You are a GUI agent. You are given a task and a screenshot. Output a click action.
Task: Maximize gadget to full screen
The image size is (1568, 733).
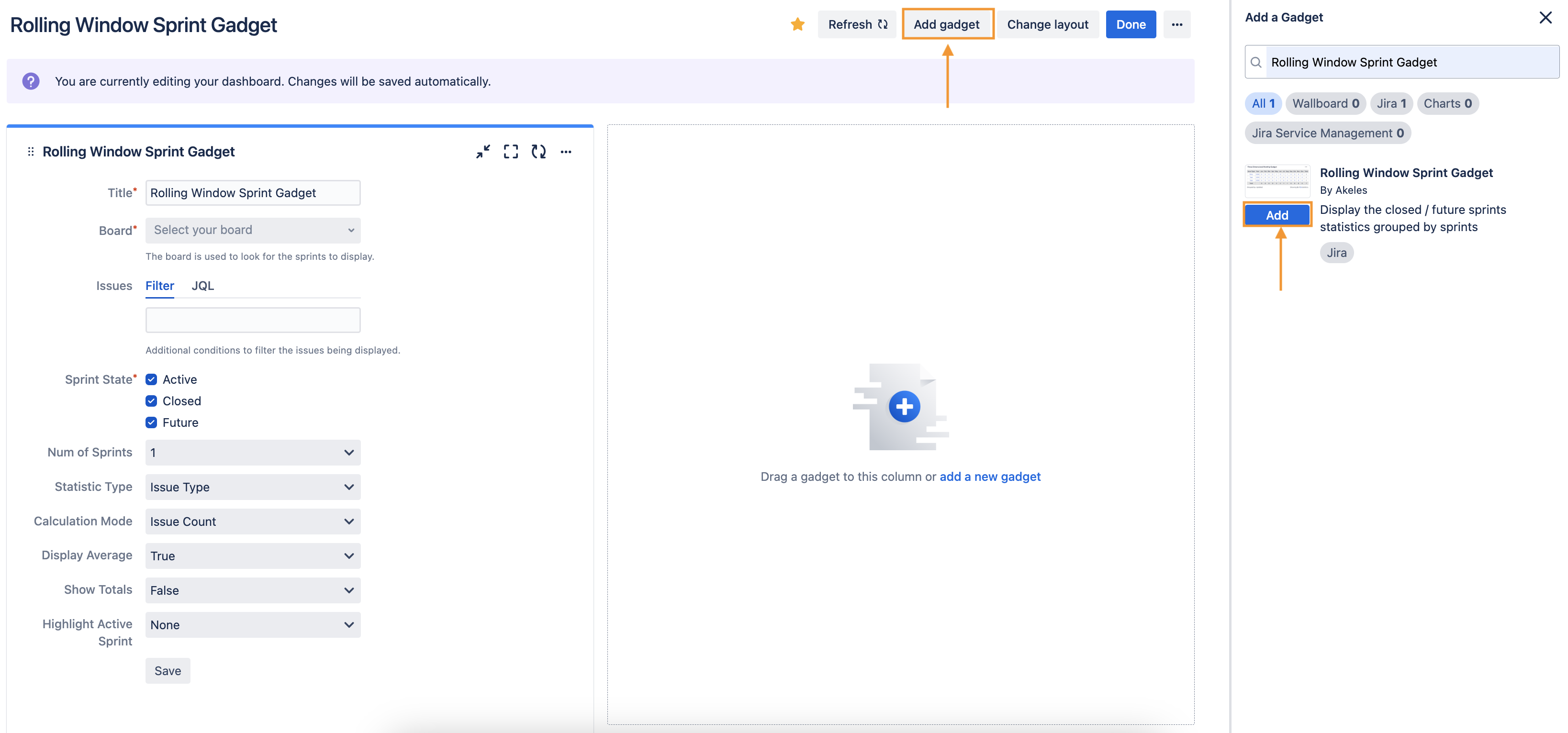[511, 152]
